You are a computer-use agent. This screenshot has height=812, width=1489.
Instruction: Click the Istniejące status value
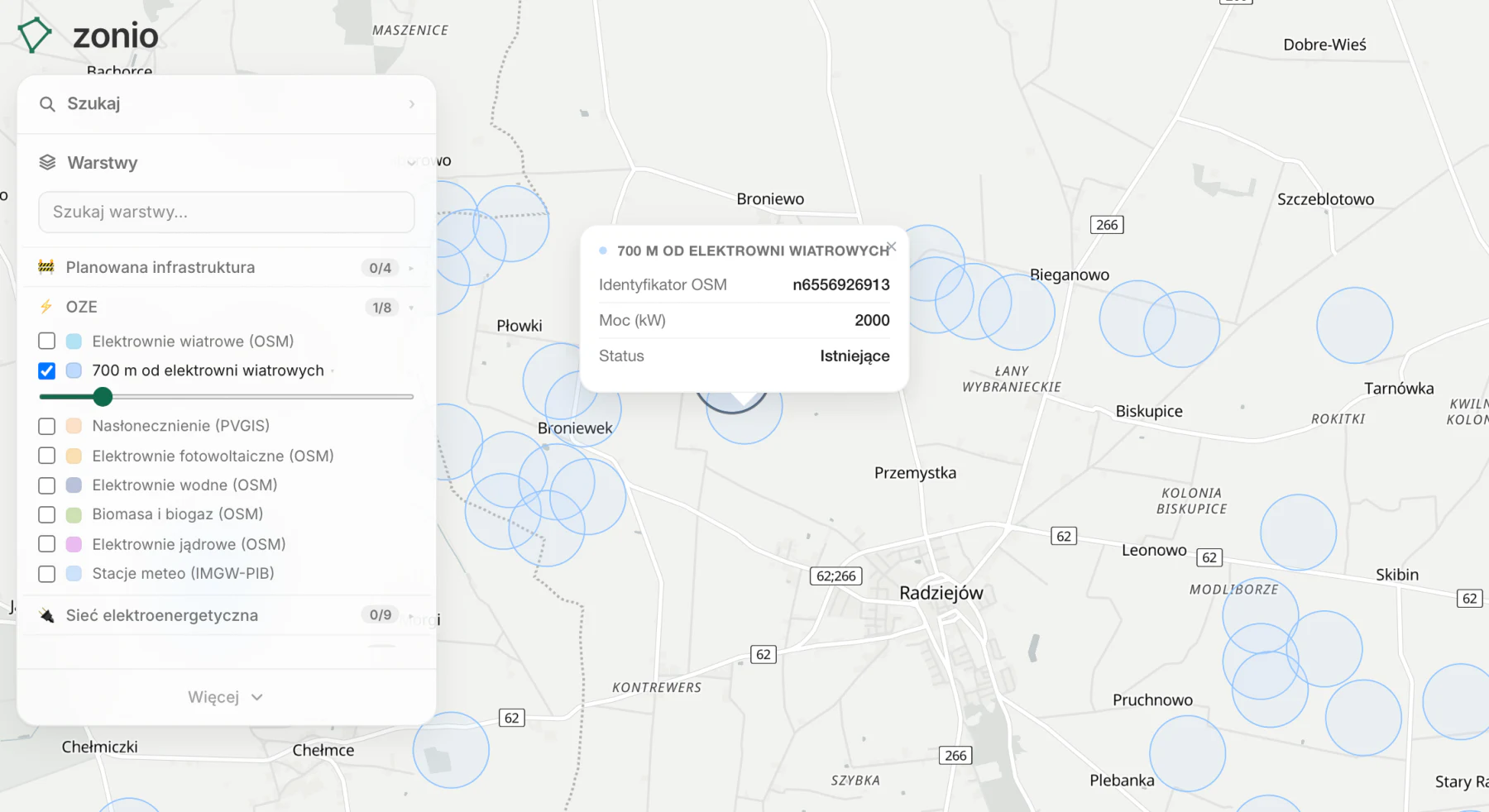click(855, 356)
